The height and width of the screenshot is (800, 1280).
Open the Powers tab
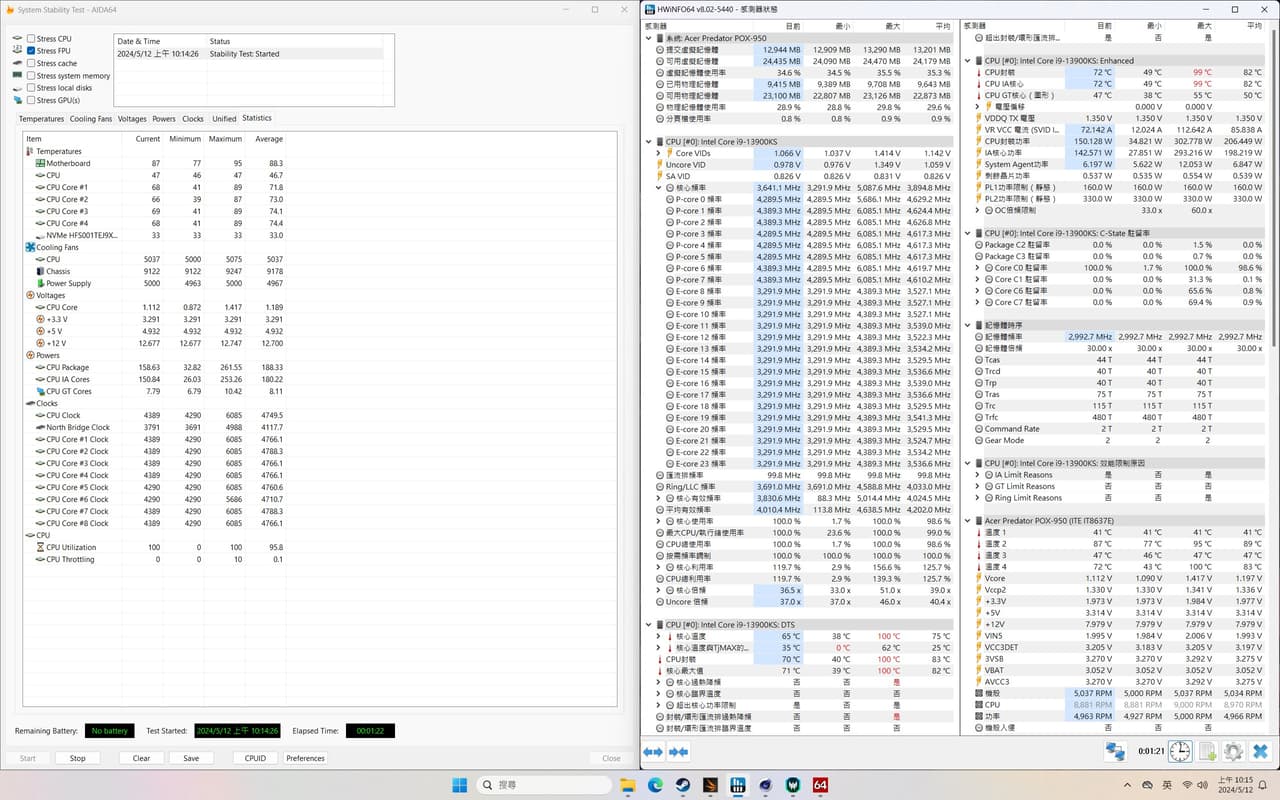click(x=164, y=119)
